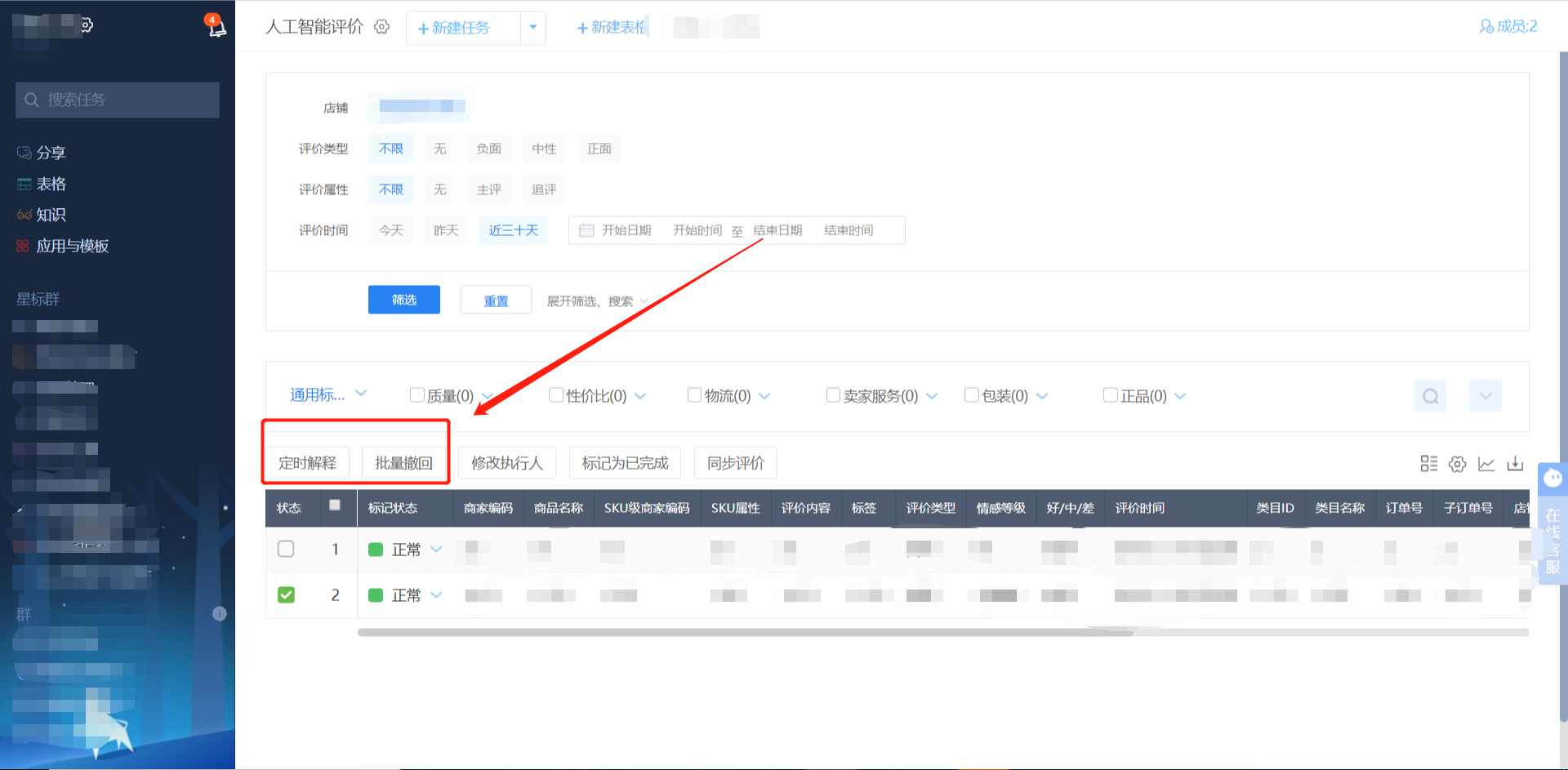Open table column settings gear icon
This screenshot has height=770, width=1568.
tap(1457, 464)
